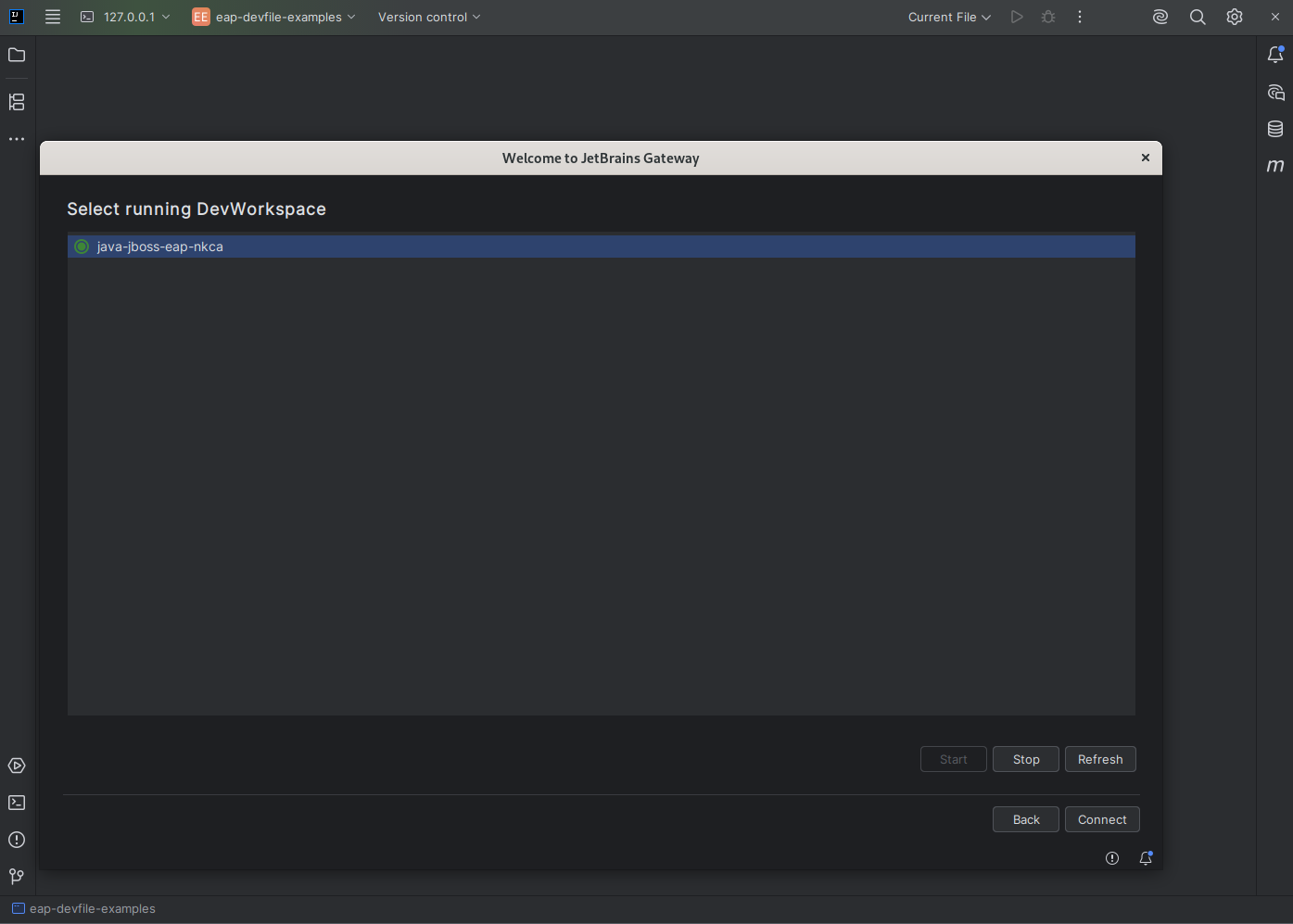Click the IDE logo in the title bar
The image size is (1293, 924).
click(17, 17)
